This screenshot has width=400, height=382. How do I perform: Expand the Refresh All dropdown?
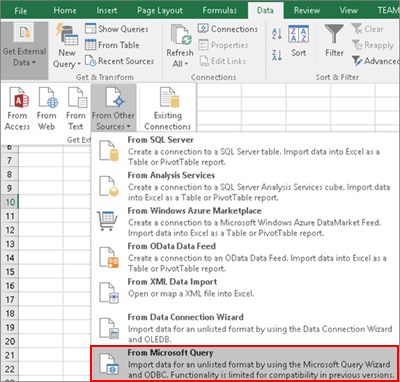tap(180, 46)
